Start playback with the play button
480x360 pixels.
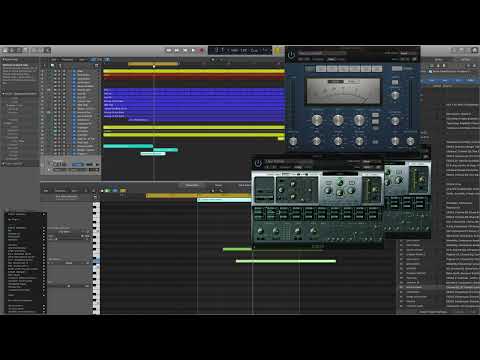click(x=193, y=50)
